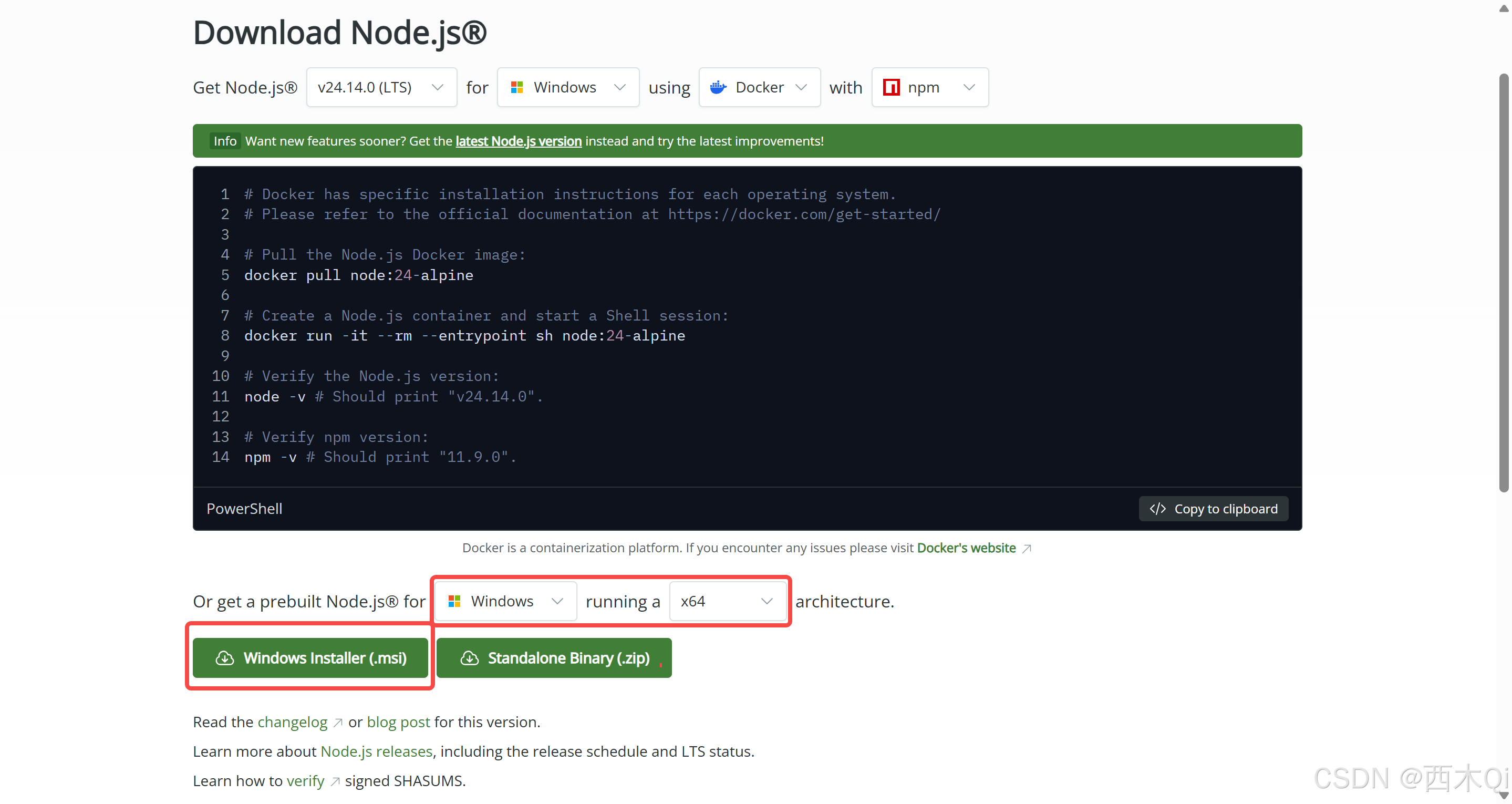This screenshot has width=1512, height=804.
Task: Click the cloud download icon on the Windows Installer button
Action: 225,658
